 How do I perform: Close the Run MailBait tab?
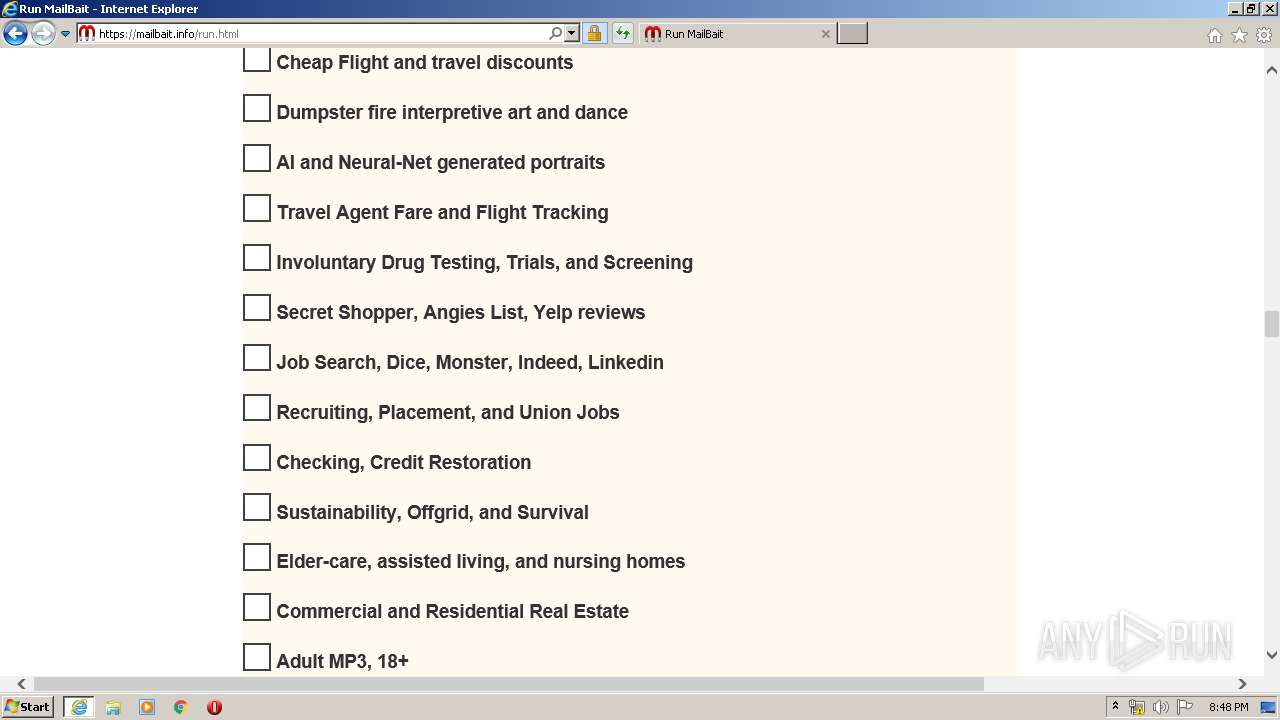pos(825,34)
